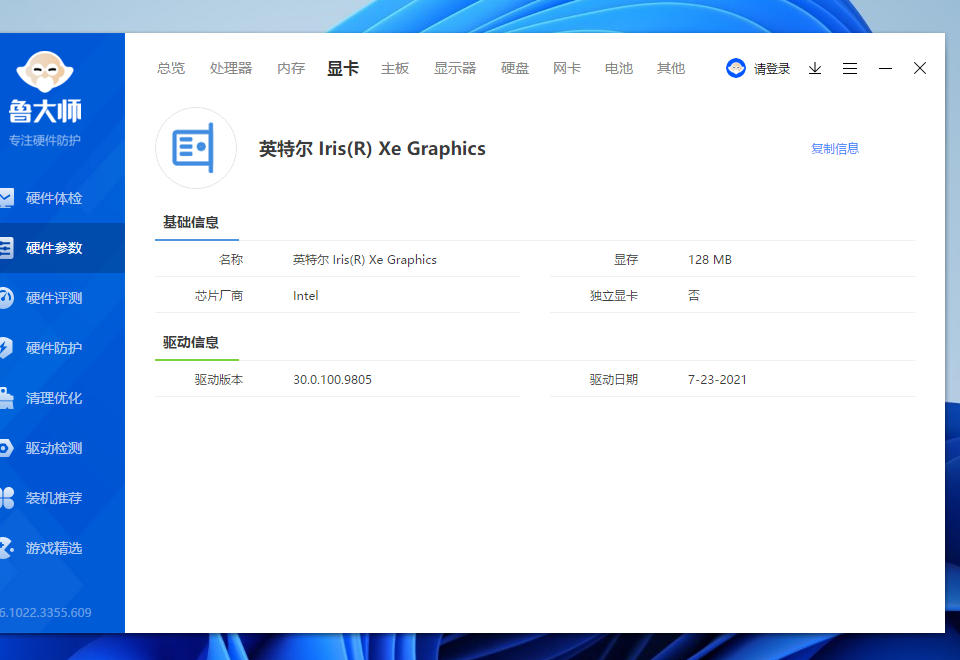Click the 基础信息 section header
Image resolution: width=960 pixels, height=660 pixels.
(191, 222)
